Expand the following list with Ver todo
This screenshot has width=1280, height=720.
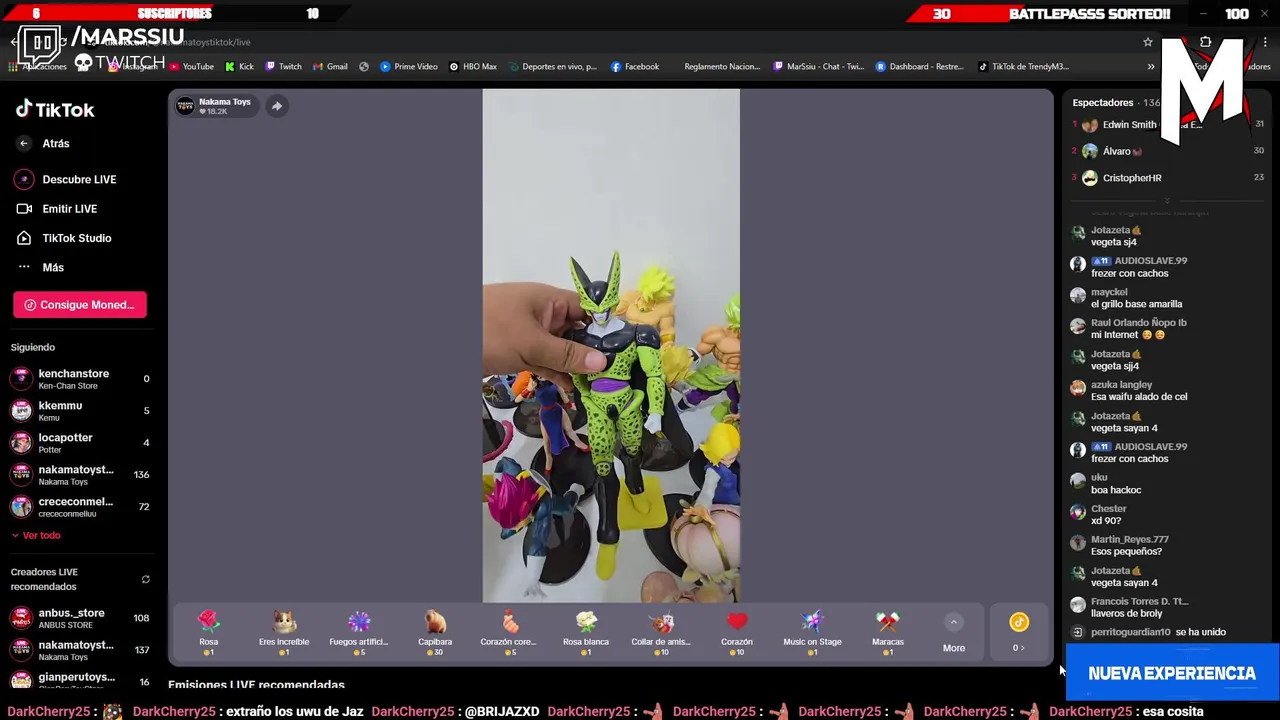click(x=36, y=535)
